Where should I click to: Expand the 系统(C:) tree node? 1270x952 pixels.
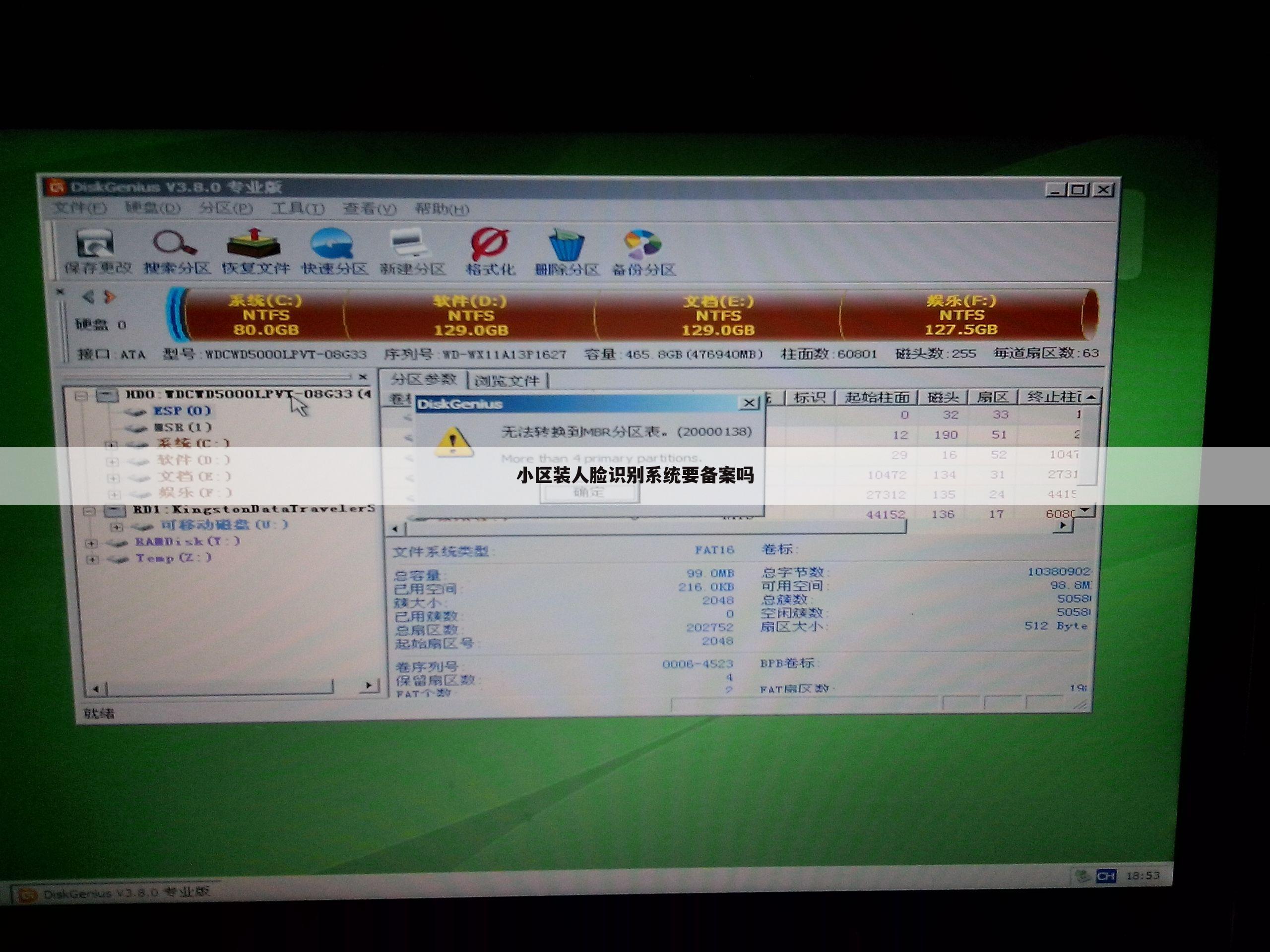pyautogui.click(x=112, y=445)
